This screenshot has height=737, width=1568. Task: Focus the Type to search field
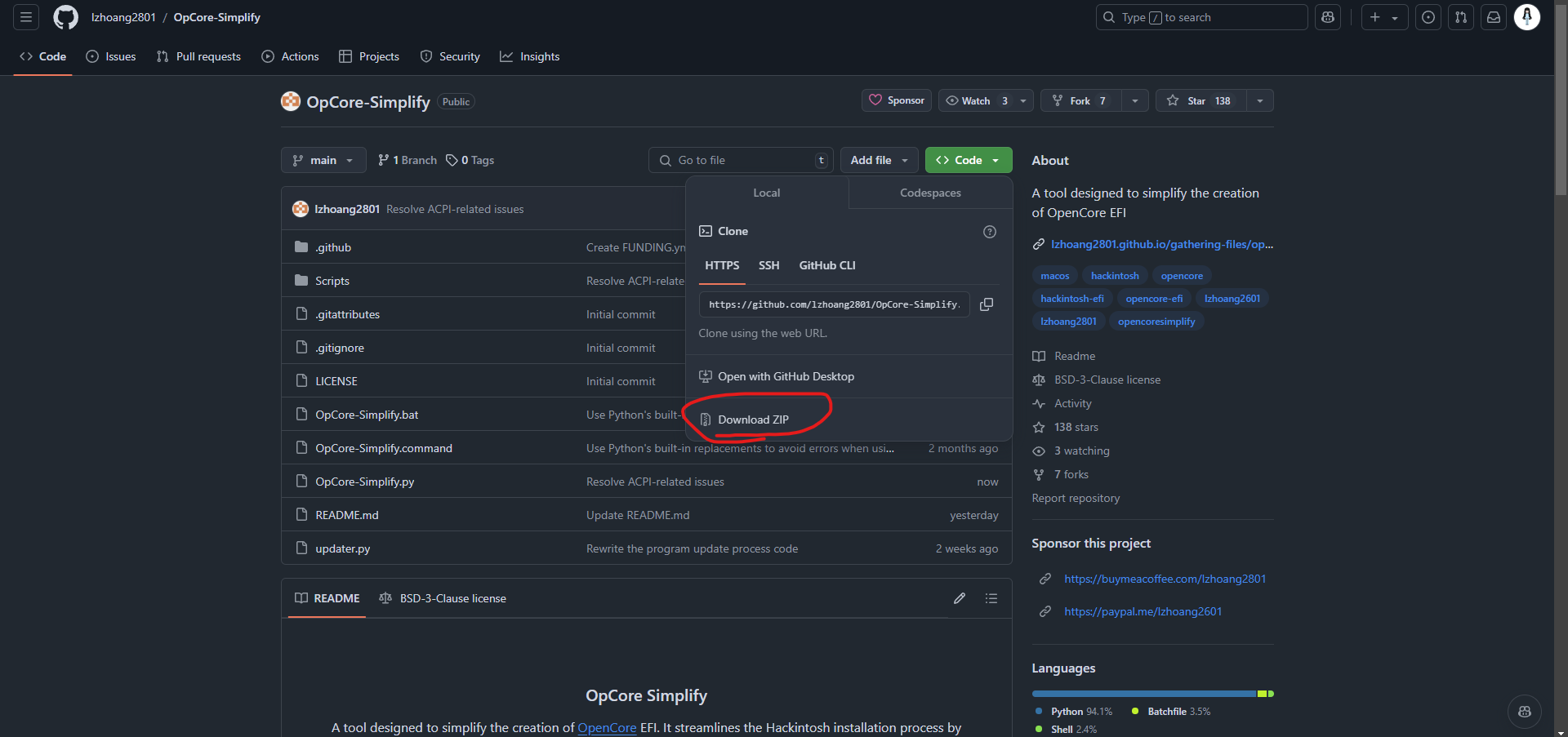coord(1201,17)
